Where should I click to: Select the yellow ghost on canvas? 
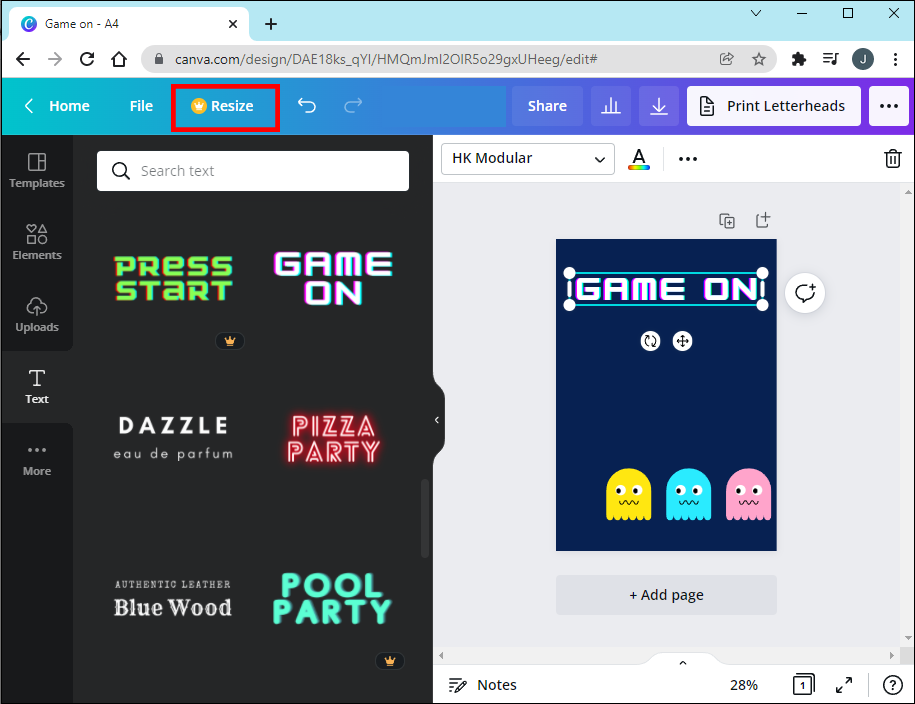pyautogui.click(x=628, y=494)
